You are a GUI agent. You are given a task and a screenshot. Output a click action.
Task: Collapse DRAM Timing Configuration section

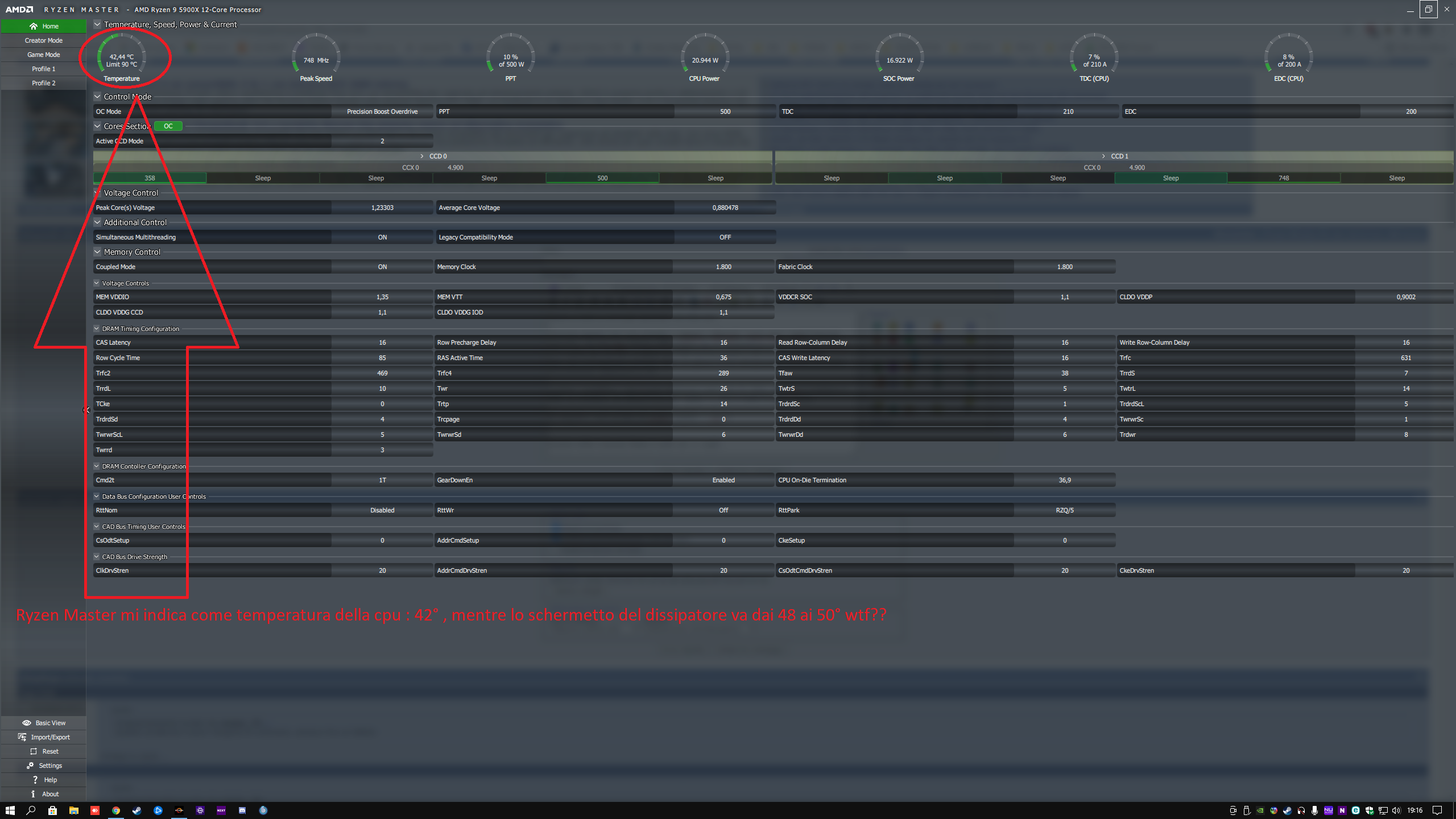[97, 329]
